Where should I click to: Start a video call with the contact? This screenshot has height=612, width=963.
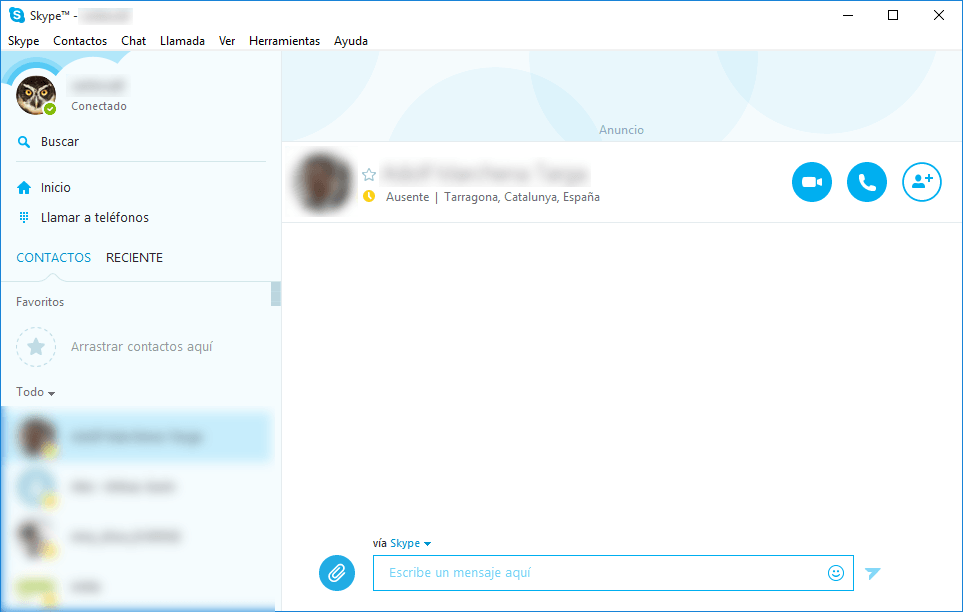[811, 182]
